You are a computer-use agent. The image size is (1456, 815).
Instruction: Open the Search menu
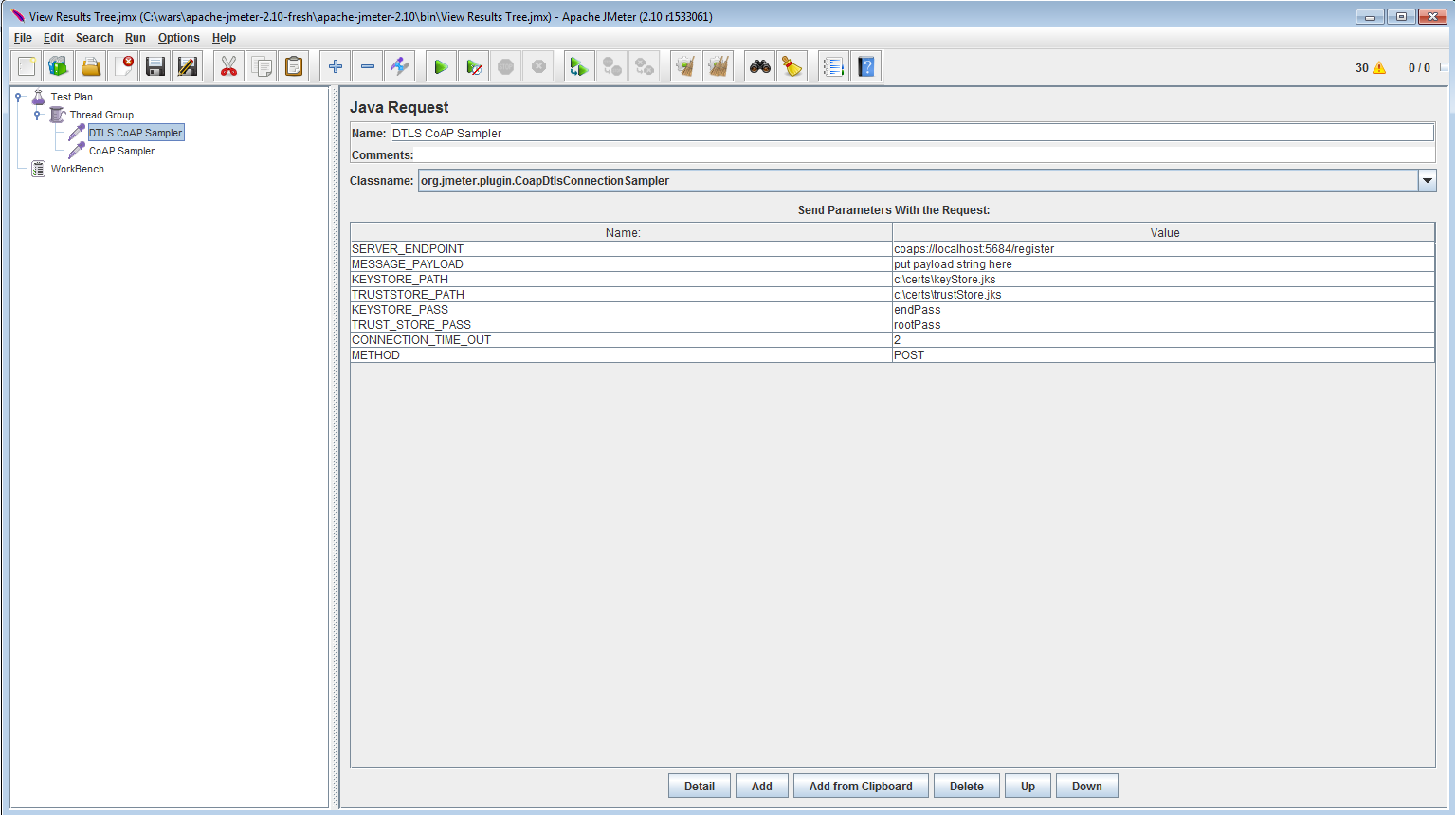94,38
